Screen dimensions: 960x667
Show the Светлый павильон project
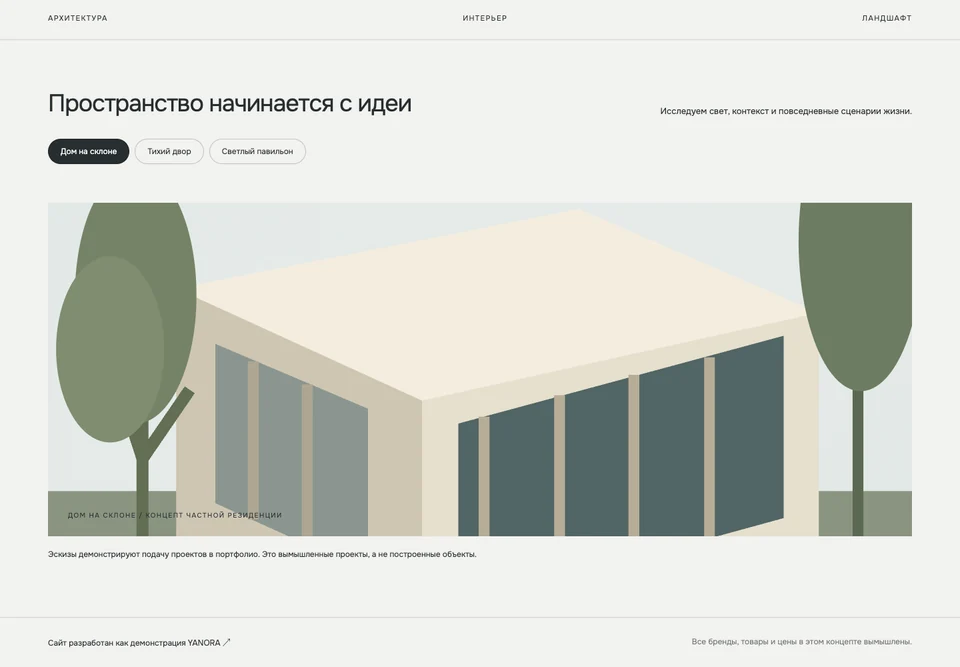[x=257, y=151]
